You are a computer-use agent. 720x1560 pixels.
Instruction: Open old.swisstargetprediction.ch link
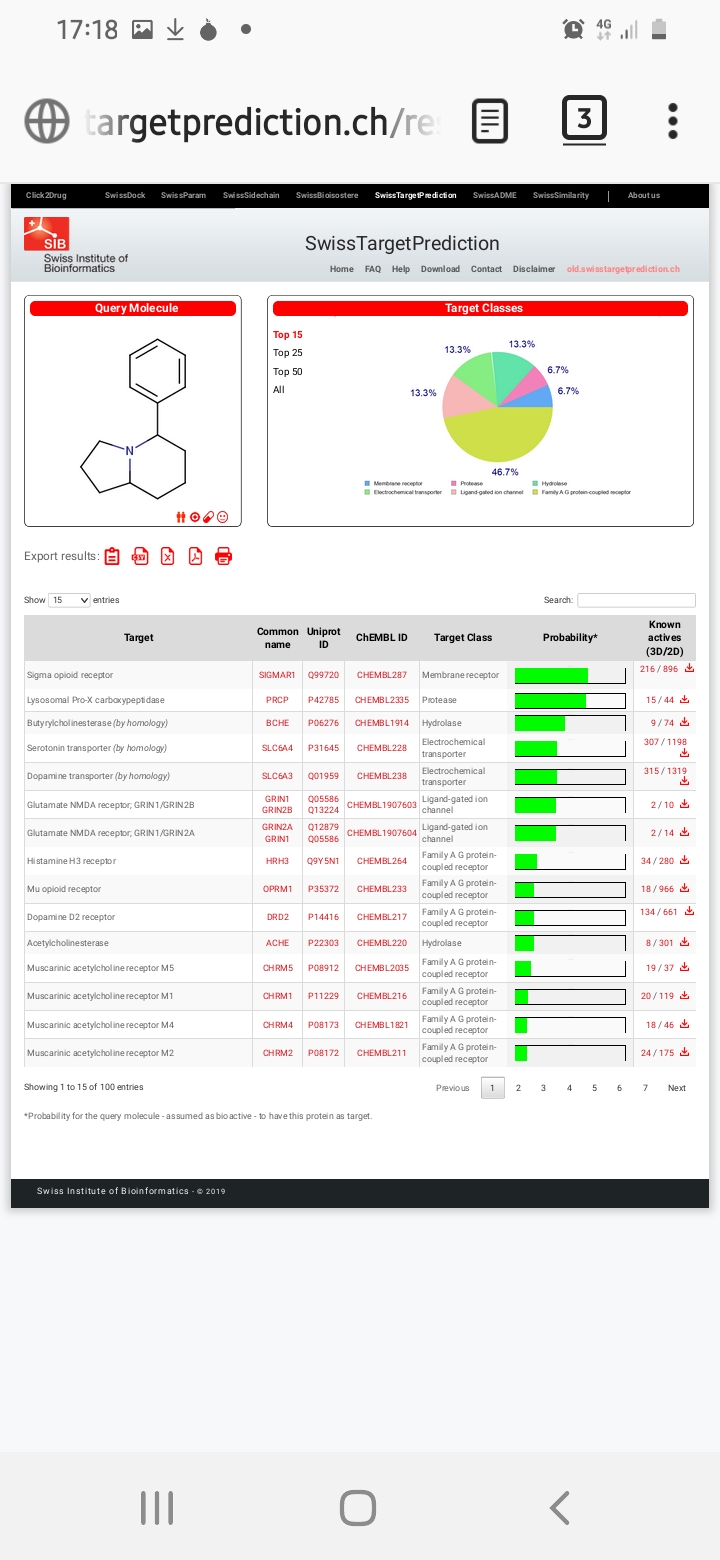[623, 269]
